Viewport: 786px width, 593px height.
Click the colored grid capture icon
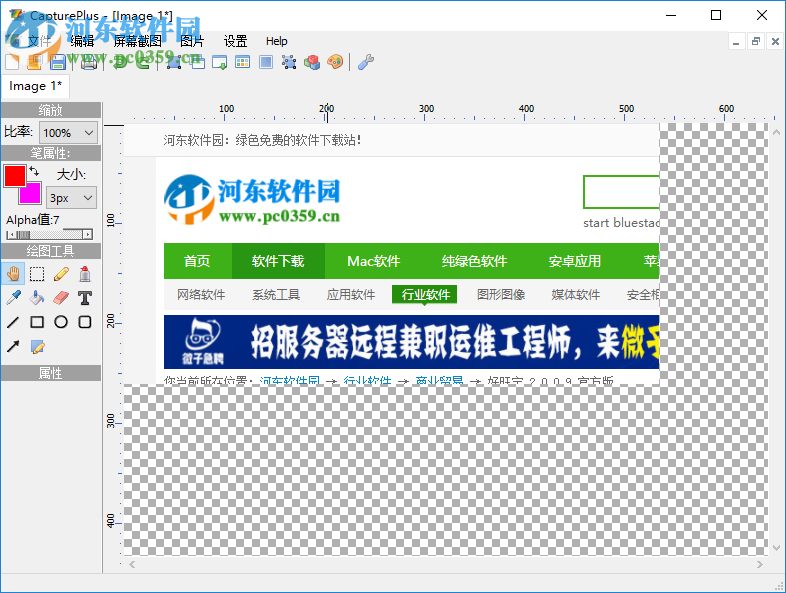coord(243,62)
